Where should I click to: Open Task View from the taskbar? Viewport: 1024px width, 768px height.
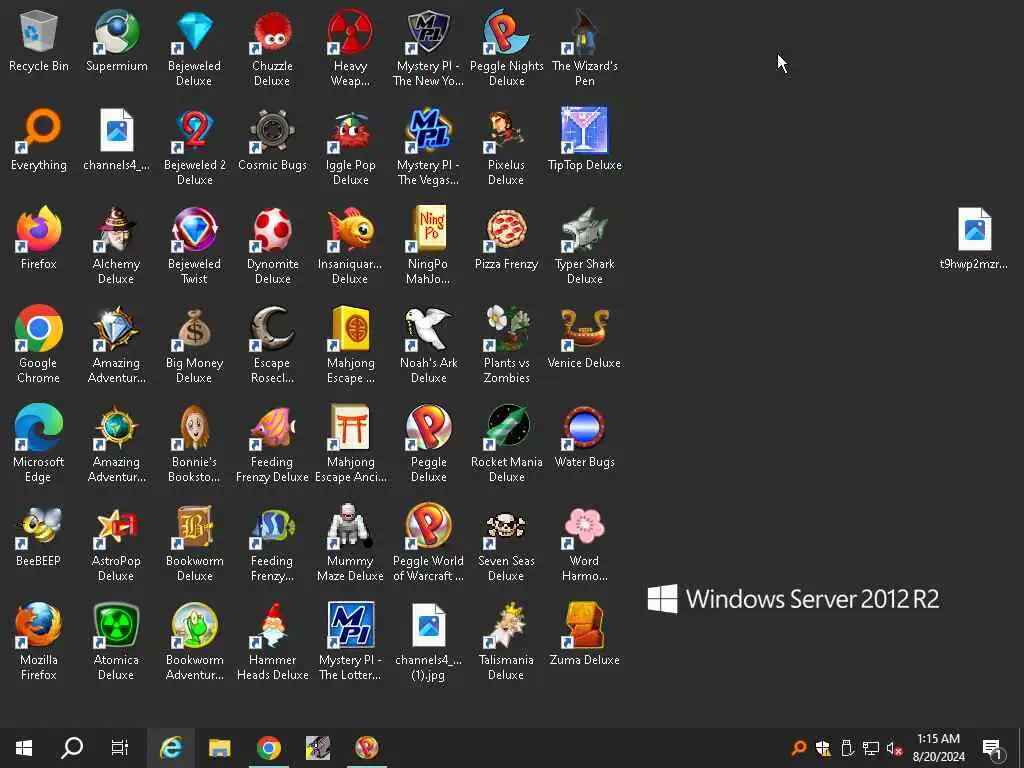tap(120, 748)
